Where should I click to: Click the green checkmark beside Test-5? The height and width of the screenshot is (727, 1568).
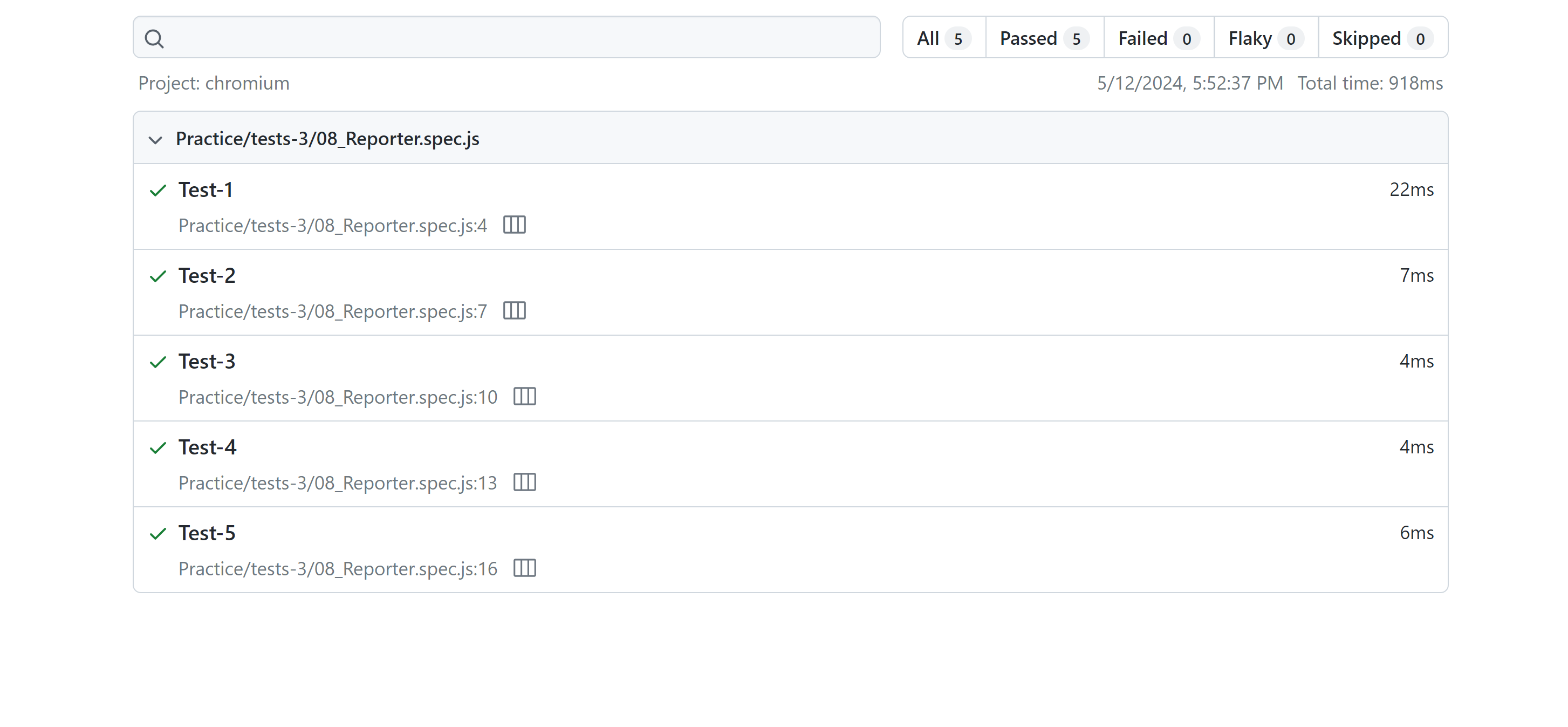coord(158,534)
